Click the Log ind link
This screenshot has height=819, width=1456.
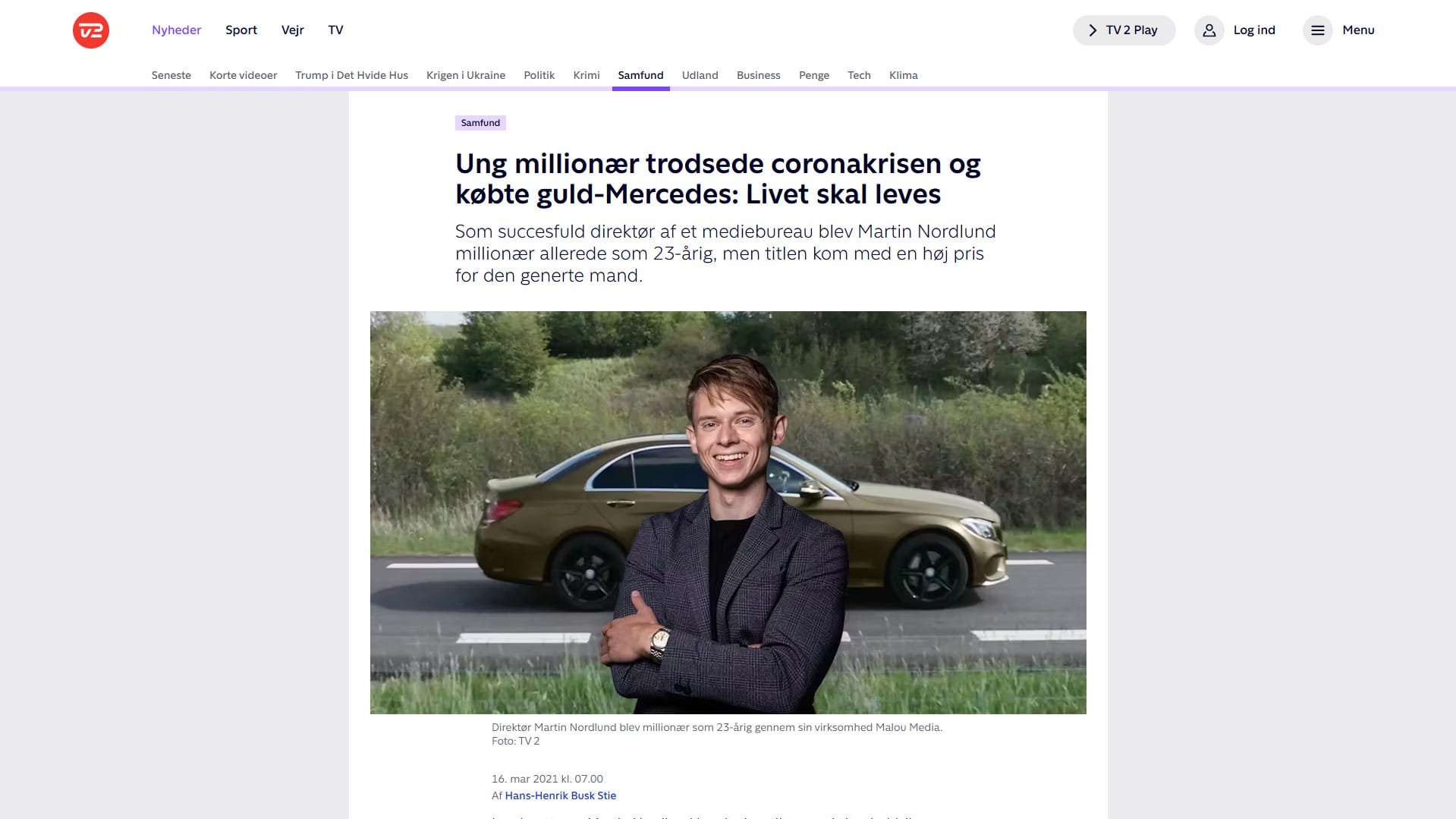tap(1254, 30)
